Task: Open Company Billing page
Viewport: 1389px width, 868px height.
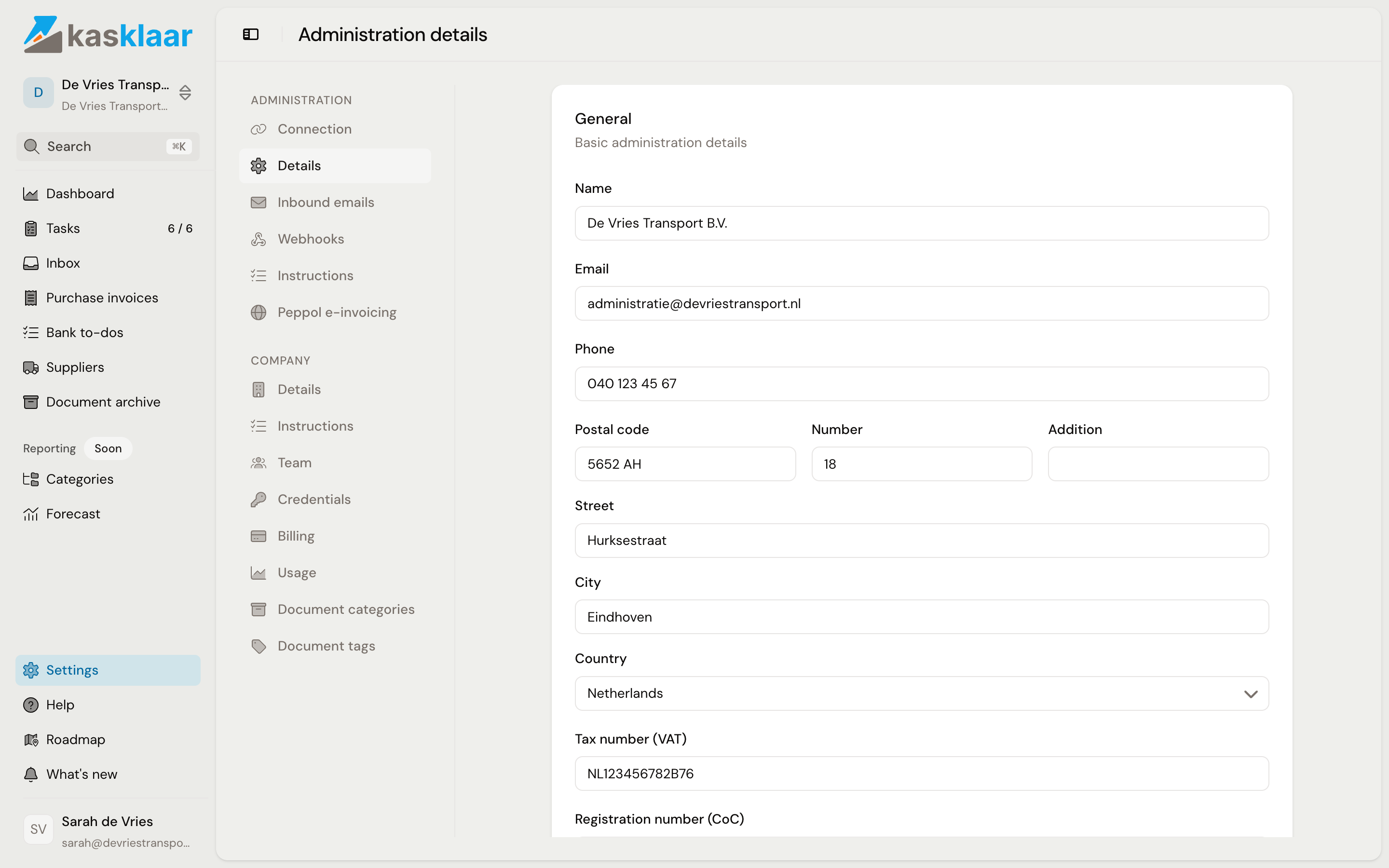Action: coord(335,536)
